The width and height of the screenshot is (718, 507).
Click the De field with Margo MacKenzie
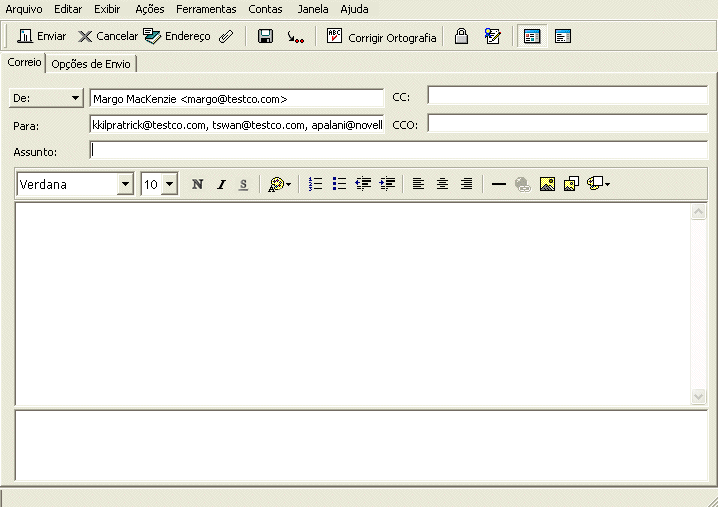coord(236,98)
